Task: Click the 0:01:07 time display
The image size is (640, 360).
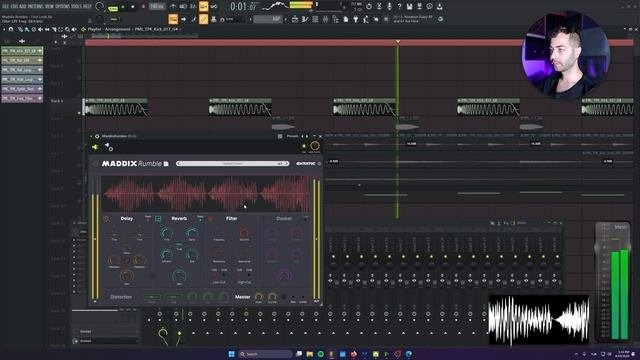Action: [x=243, y=7]
